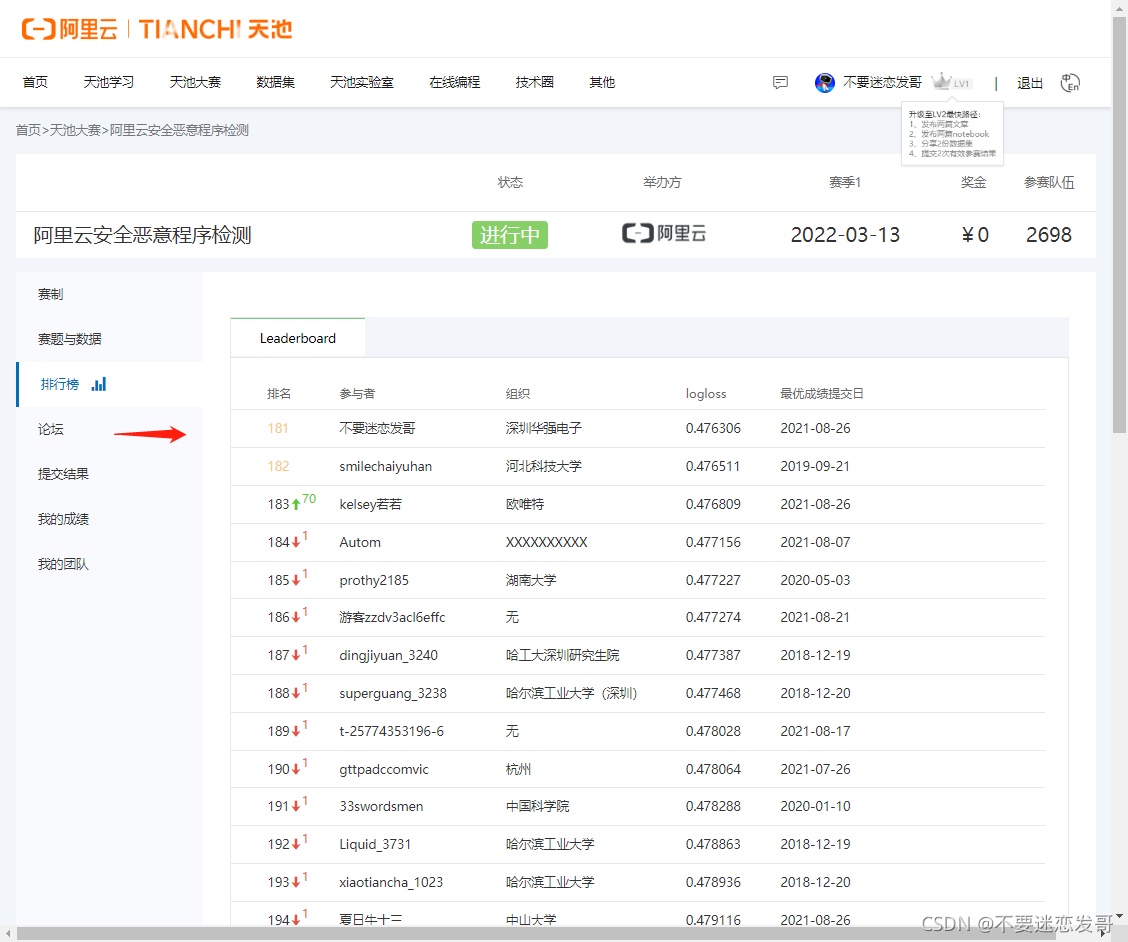Click organization 河北科技大学
The width and height of the screenshot is (1128, 942).
point(544,466)
